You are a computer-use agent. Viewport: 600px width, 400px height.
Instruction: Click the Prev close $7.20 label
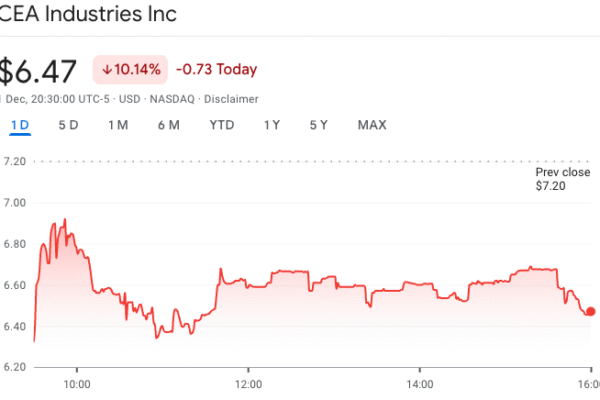pos(555,179)
